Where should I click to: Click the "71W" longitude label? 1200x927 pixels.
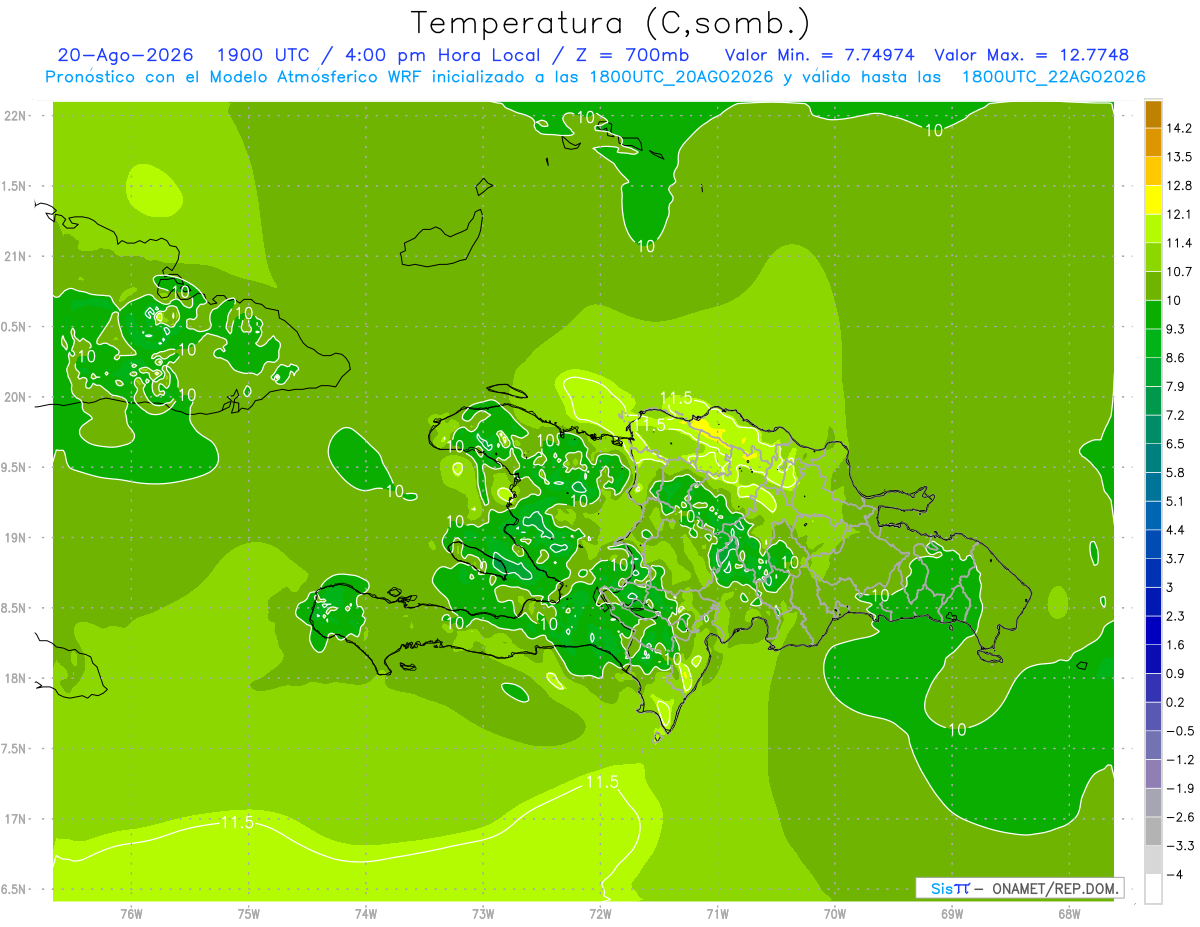(717, 914)
